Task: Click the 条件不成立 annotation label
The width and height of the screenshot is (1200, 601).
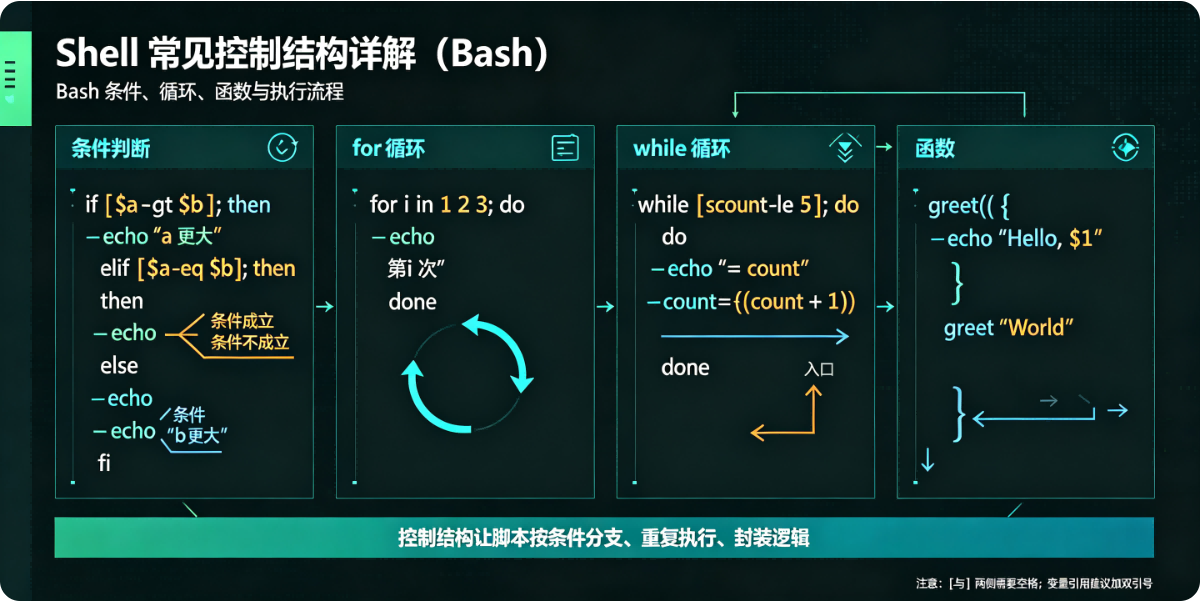Action: (250, 343)
